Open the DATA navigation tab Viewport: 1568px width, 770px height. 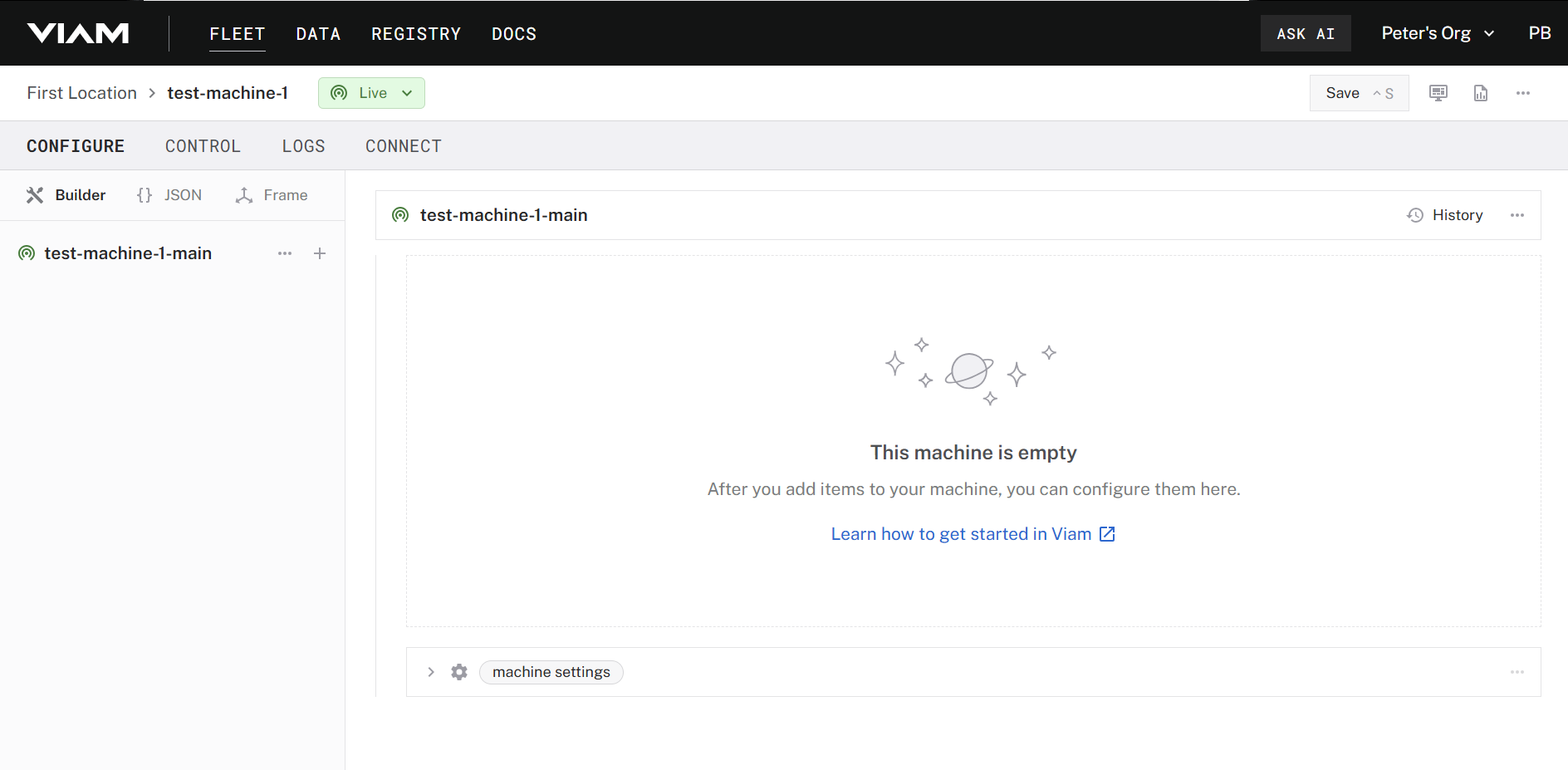tap(318, 34)
